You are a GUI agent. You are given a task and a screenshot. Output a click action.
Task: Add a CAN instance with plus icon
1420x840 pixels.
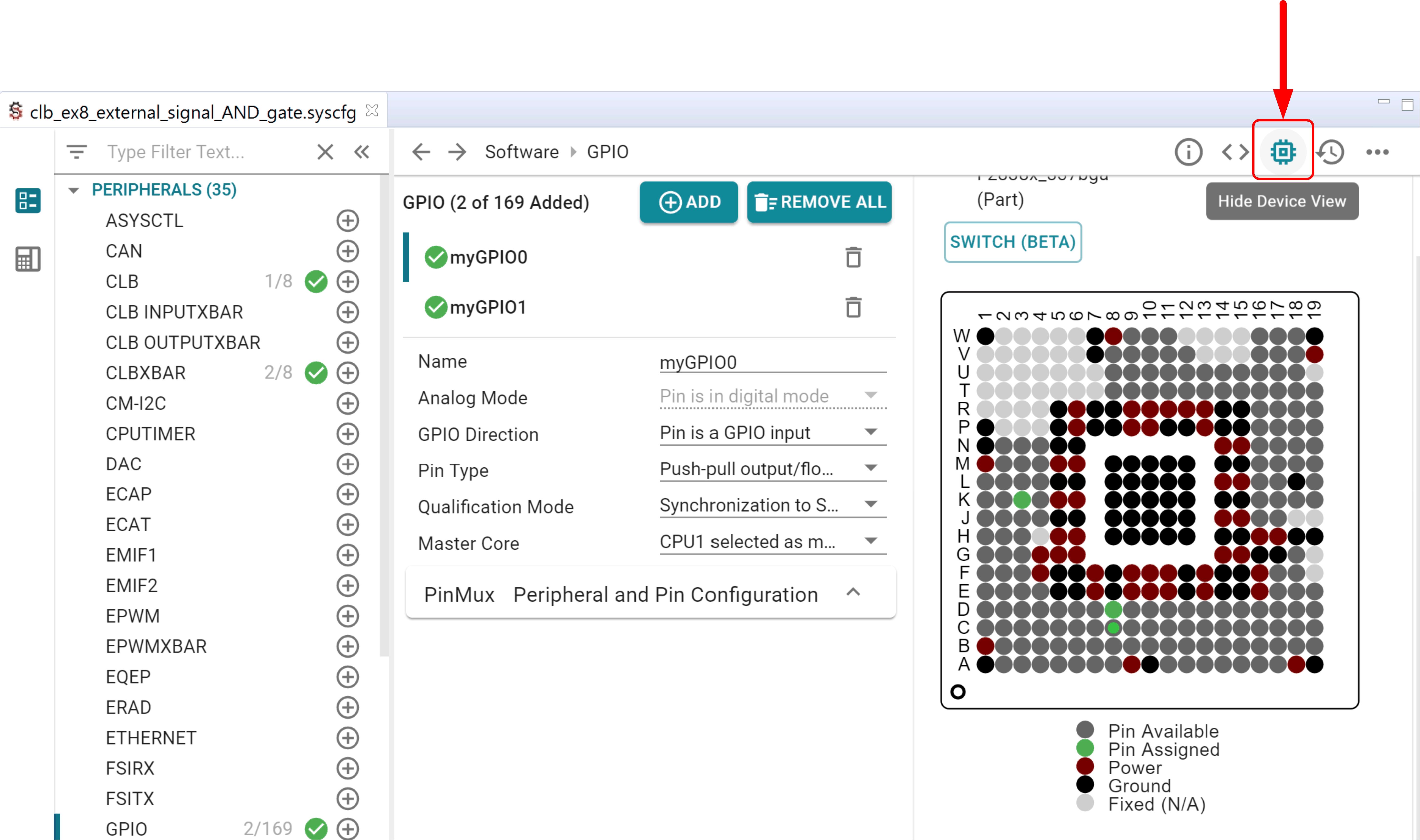tap(347, 251)
